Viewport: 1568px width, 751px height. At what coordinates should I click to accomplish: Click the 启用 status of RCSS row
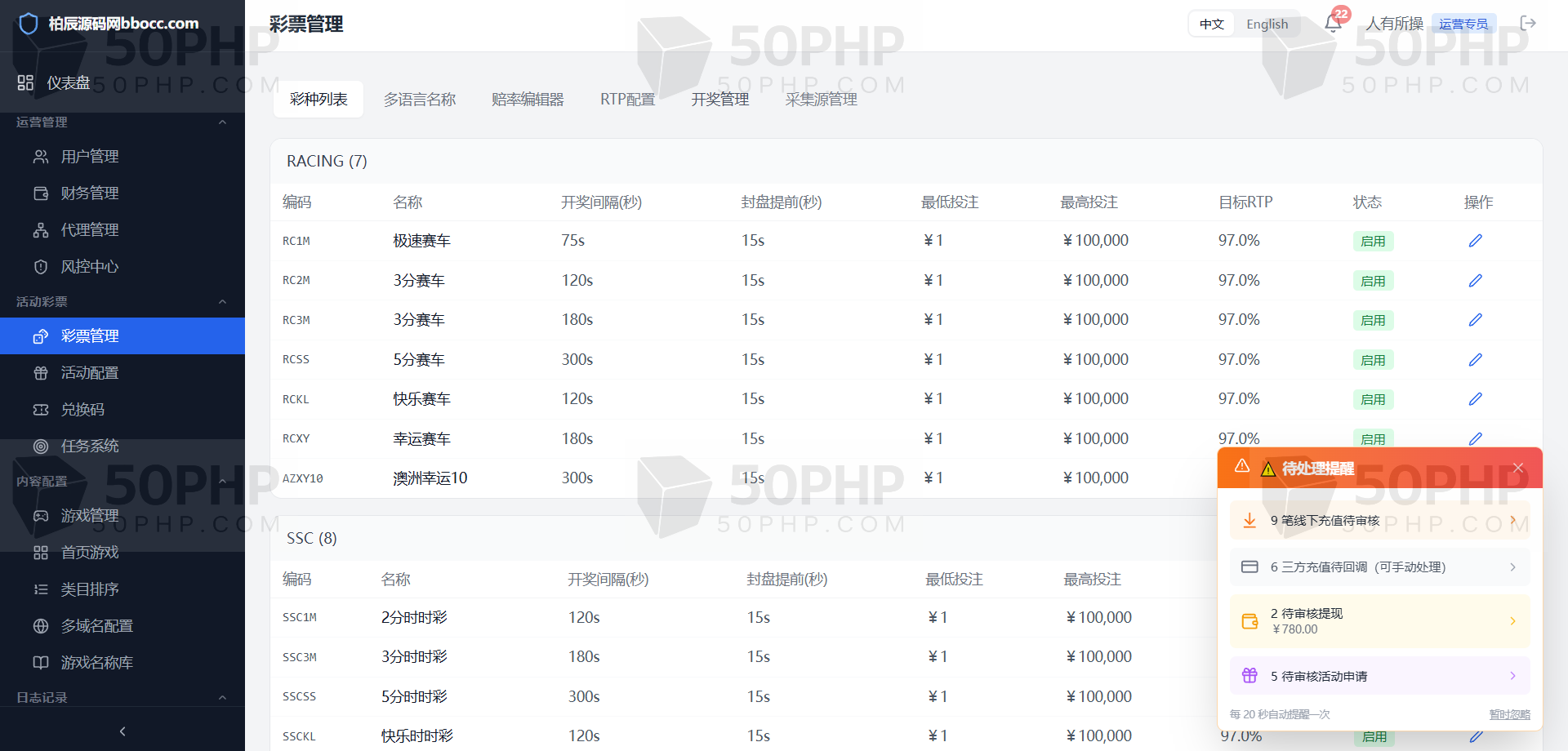[x=1373, y=360]
